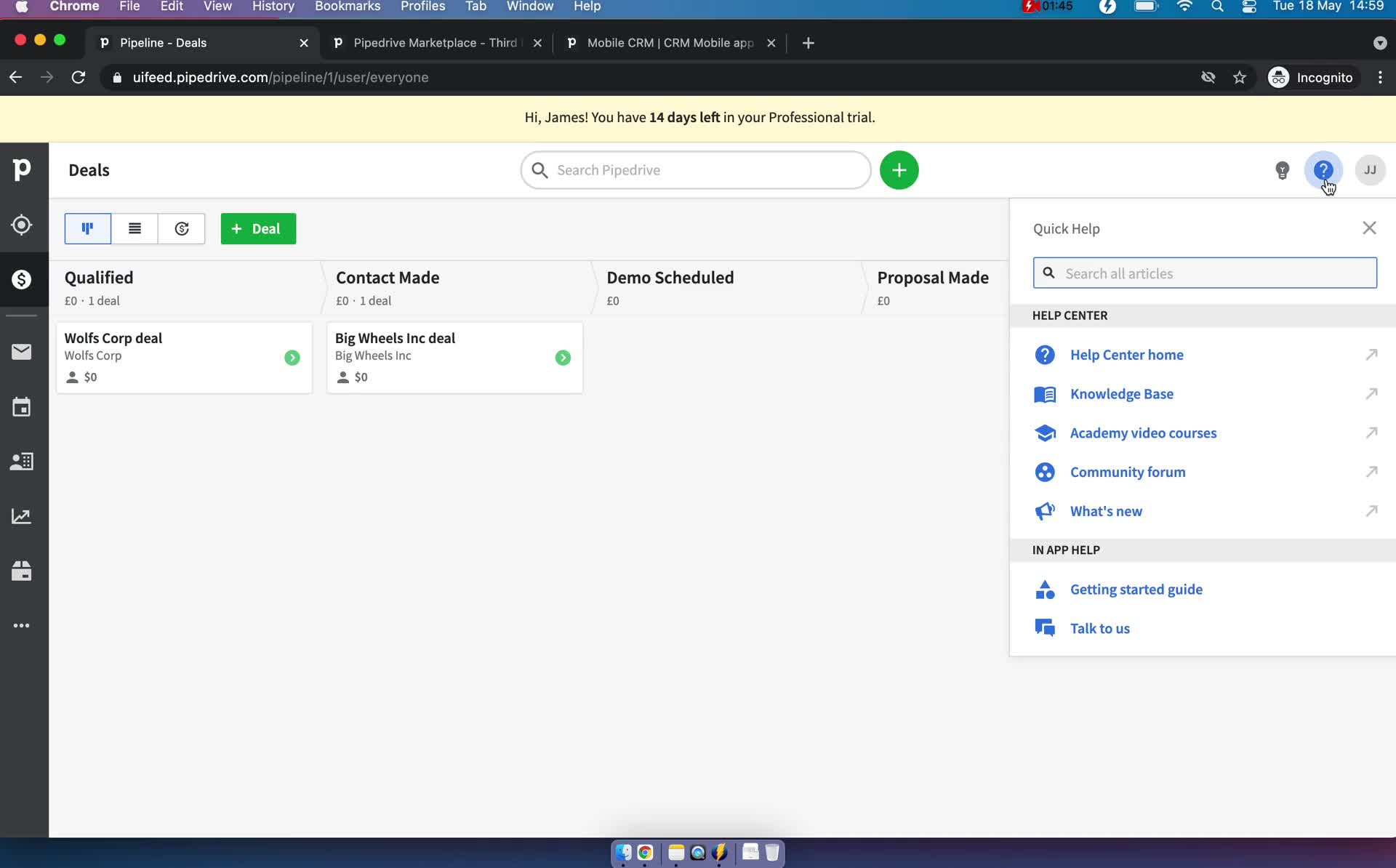Expand the Academy video courses link
Screen dimensions: 1396x868
1371,433
